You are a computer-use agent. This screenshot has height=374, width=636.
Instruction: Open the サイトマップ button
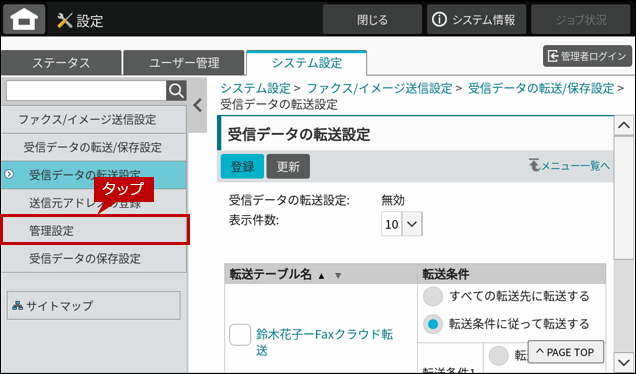pyautogui.click(x=94, y=305)
